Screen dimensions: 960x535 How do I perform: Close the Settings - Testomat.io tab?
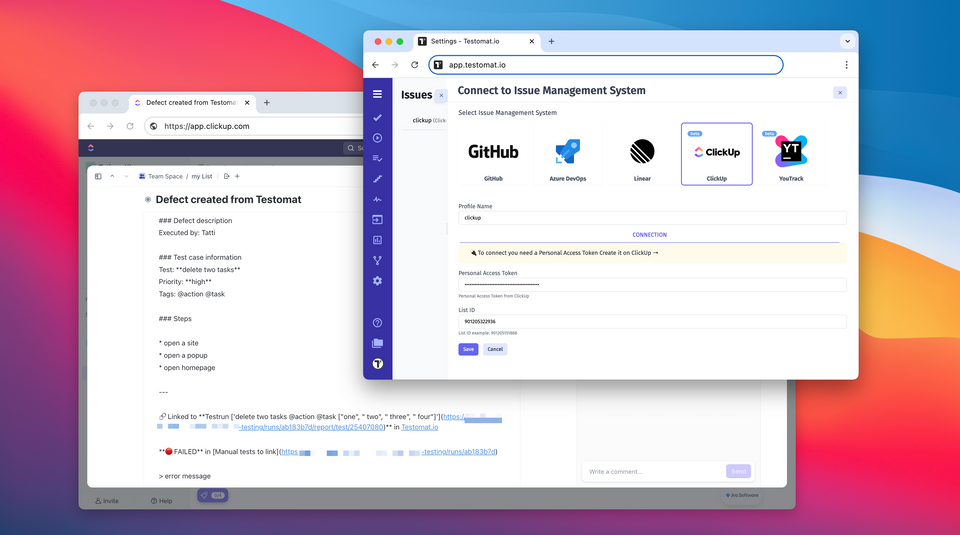(x=531, y=42)
